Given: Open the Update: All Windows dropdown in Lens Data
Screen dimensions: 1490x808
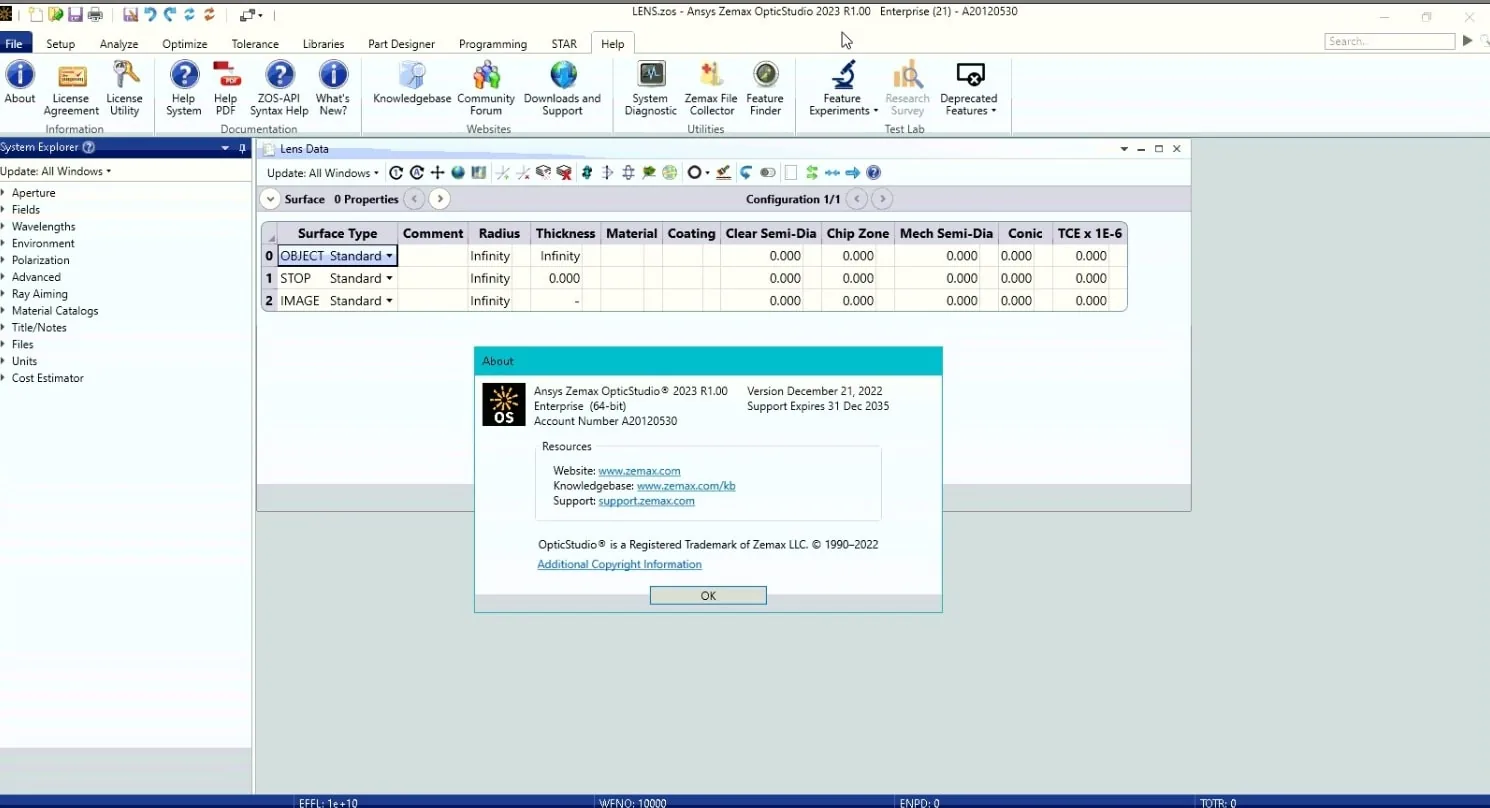Looking at the screenshot, I should tap(323, 173).
